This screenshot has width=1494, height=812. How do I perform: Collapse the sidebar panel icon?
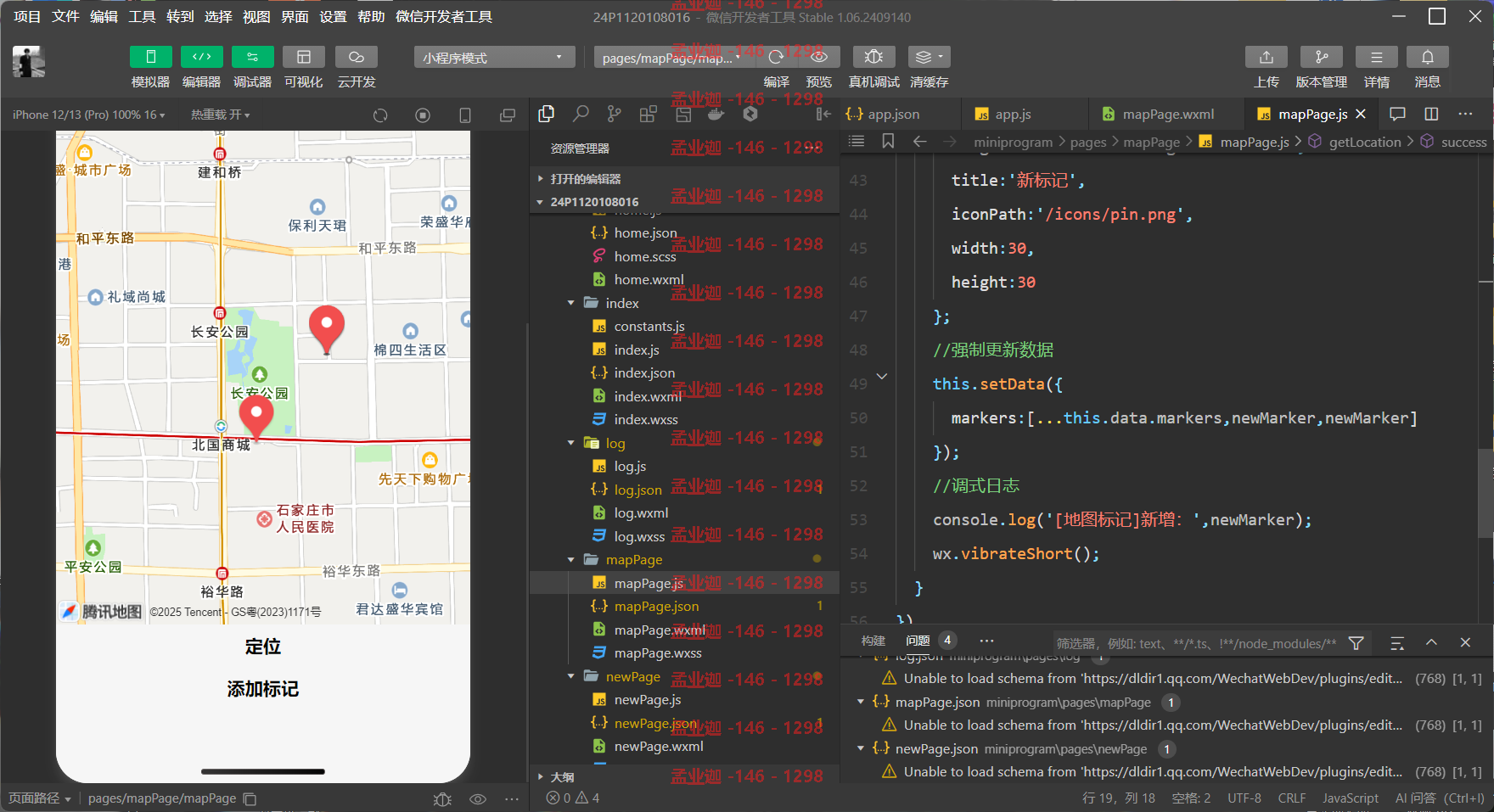tap(823, 114)
